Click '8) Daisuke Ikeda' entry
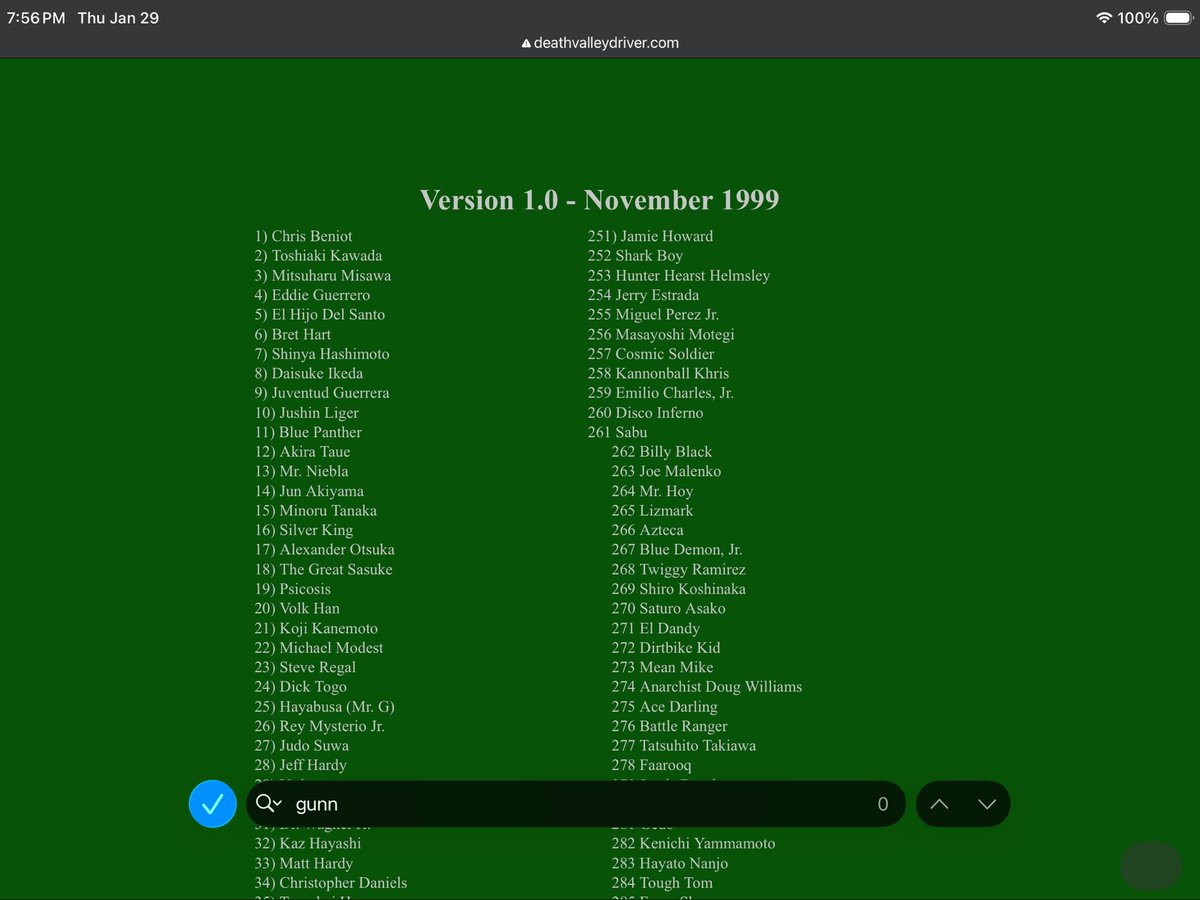1200x900 pixels. point(308,373)
